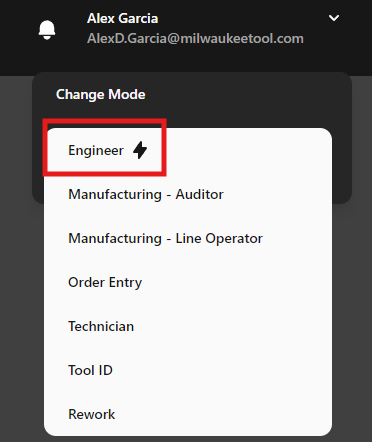Select Rework at the list bottom

(188, 414)
